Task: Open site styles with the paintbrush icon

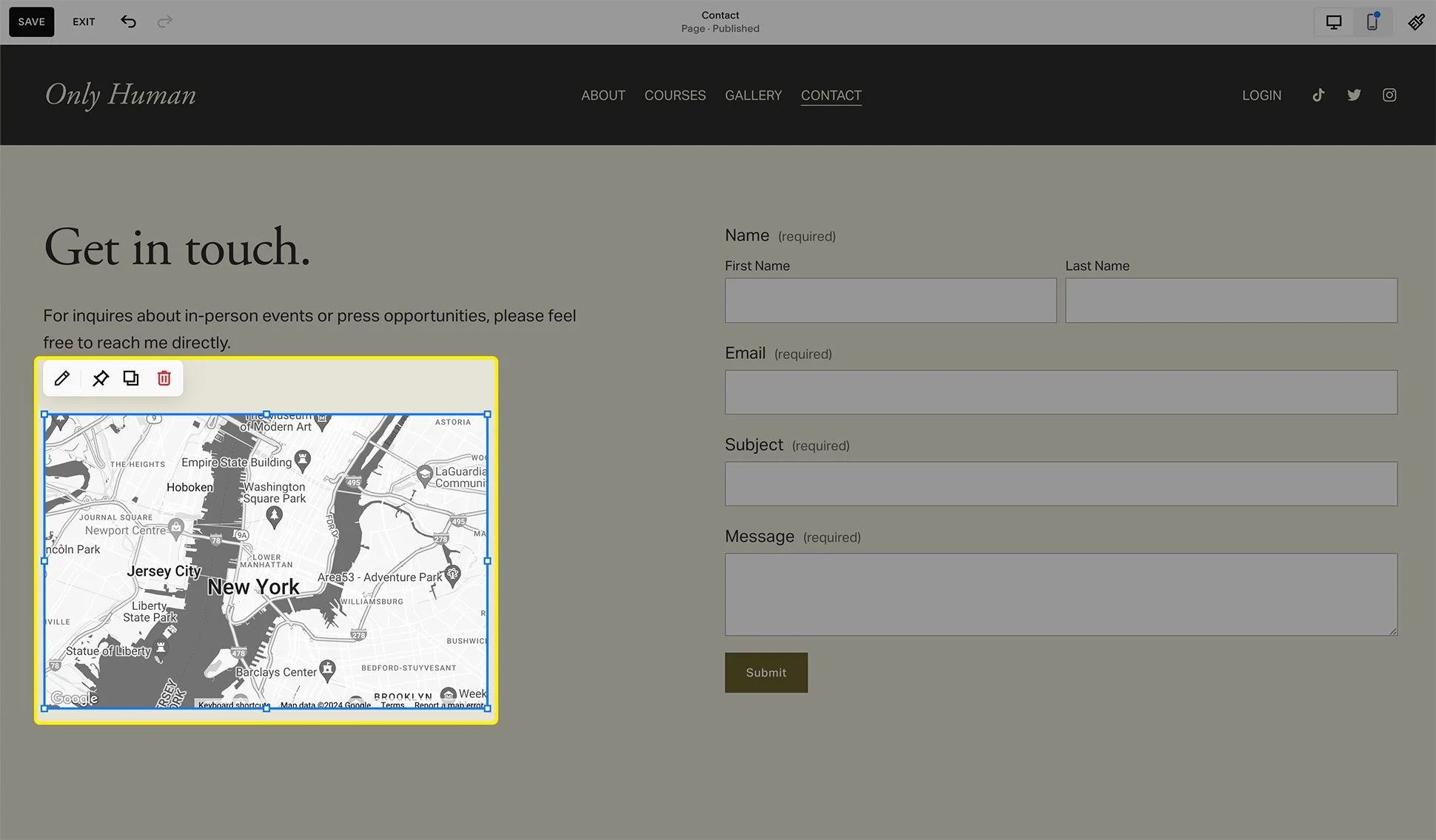Action: [1416, 21]
